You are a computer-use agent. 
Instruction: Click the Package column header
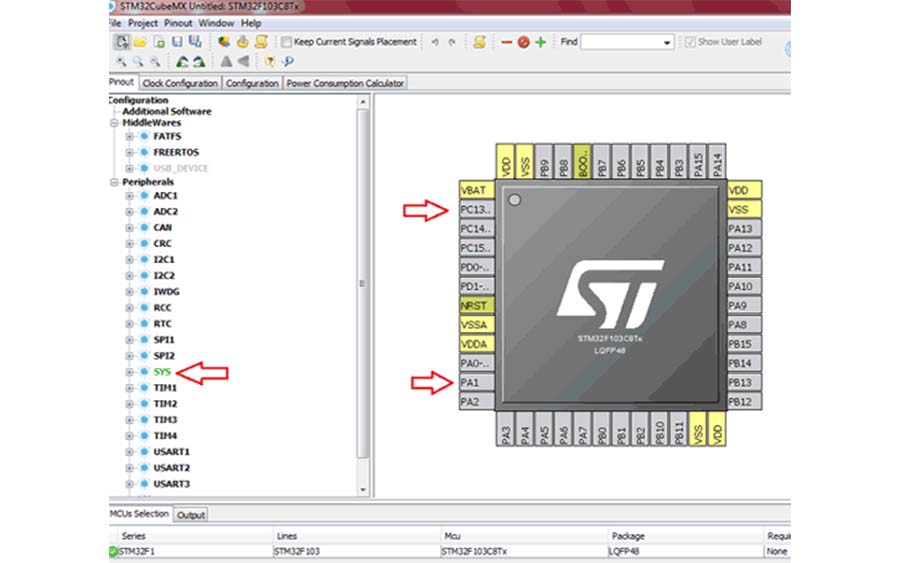tap(628, 536)
